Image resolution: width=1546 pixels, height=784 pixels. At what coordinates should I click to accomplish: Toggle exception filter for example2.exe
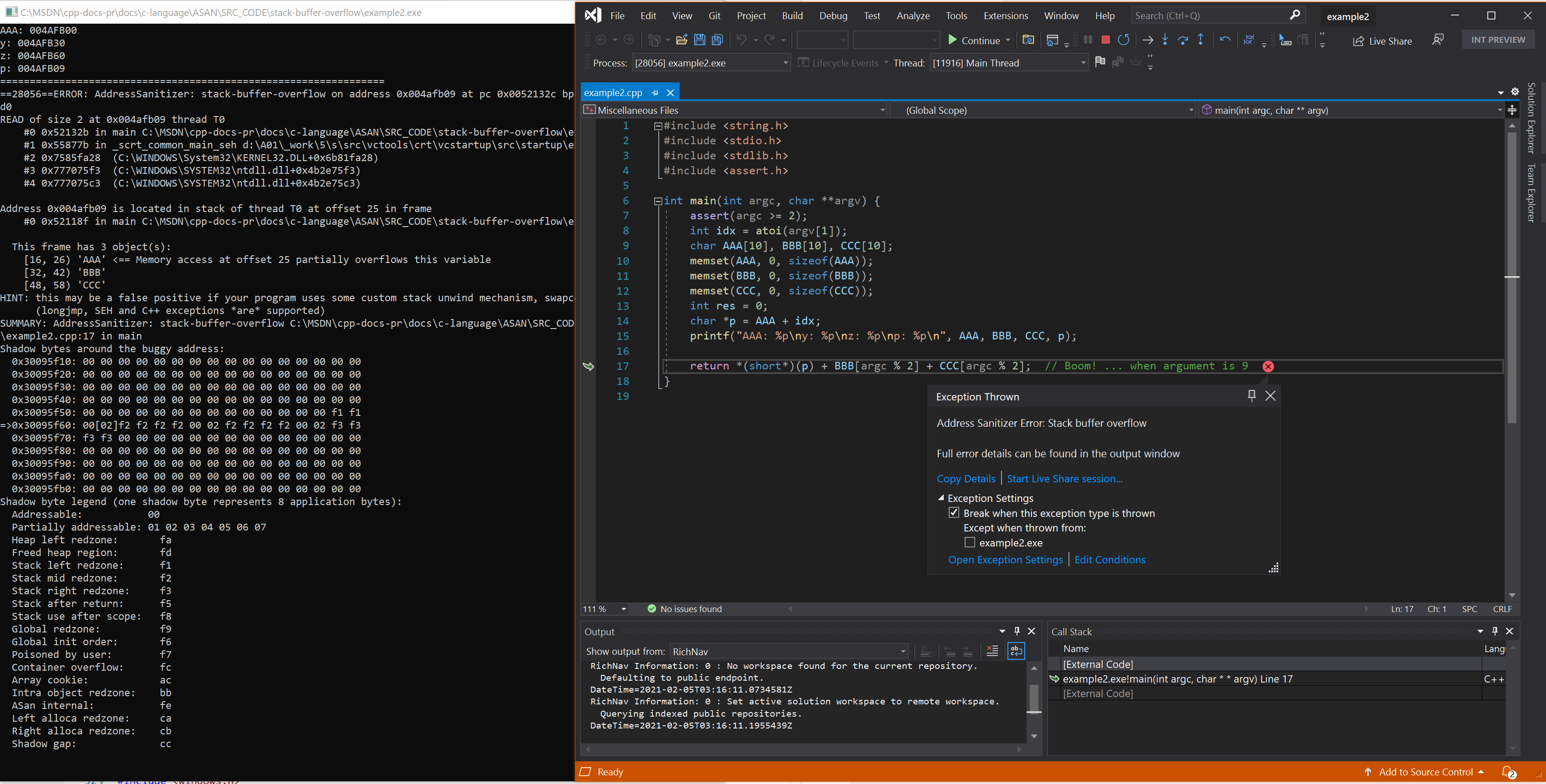(968, 541)
